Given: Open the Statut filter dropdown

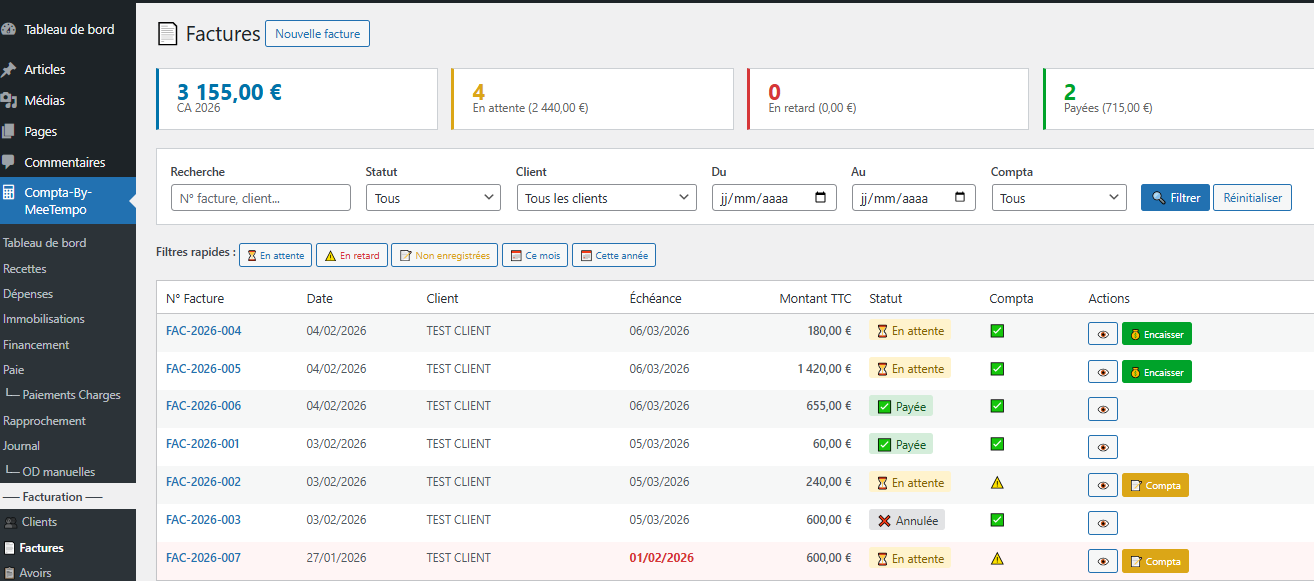Looking at the screenshot, I should pyautogui.click(x=432, y=197).
